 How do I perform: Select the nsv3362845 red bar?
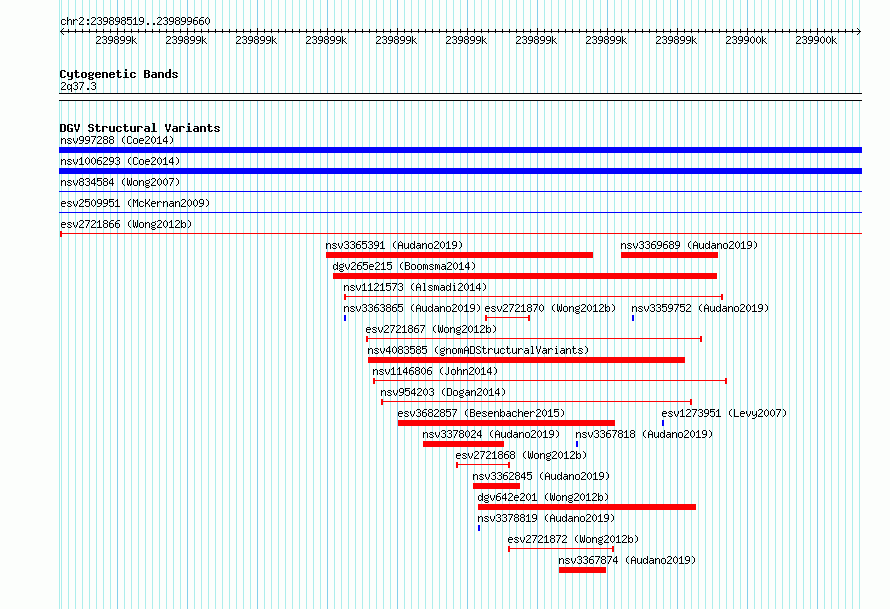[x=497, y=486]
